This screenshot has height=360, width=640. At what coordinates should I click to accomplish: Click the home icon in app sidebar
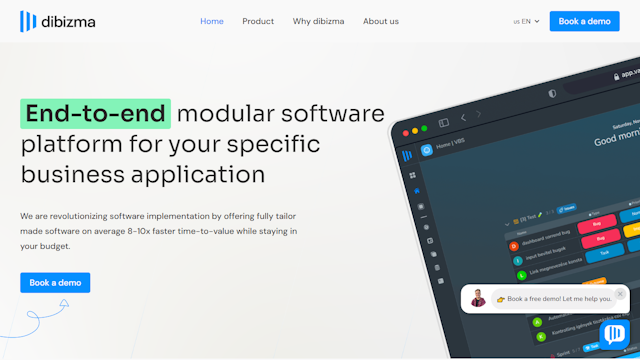417,191
